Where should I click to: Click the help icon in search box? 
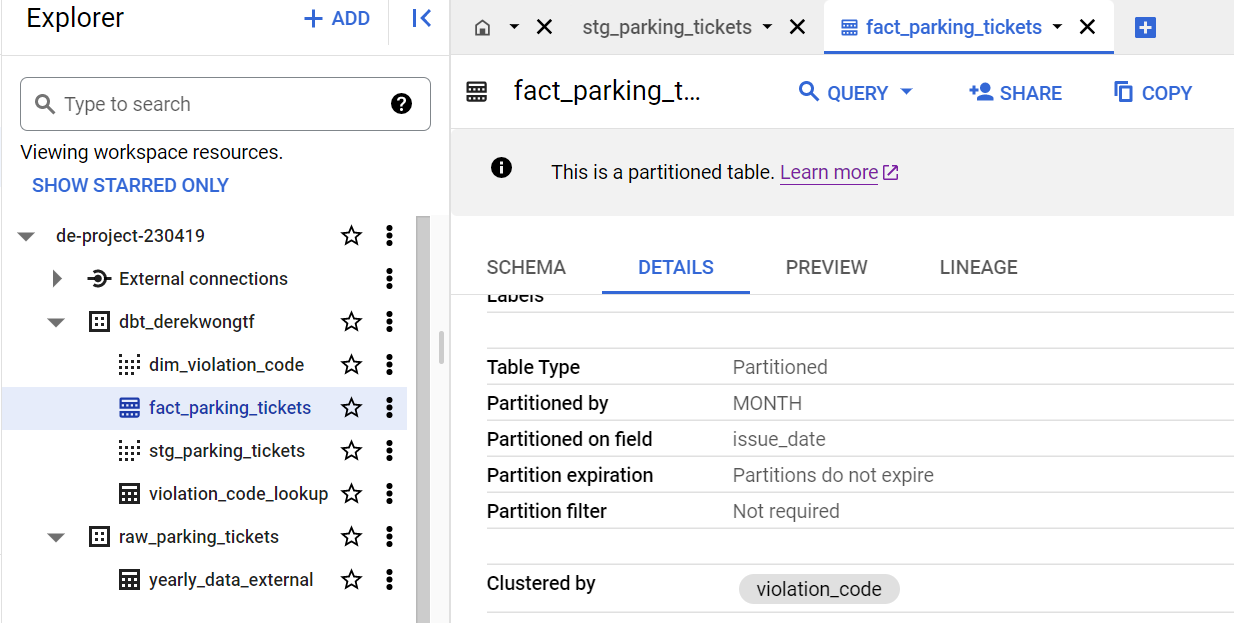(x=402, y=104)
